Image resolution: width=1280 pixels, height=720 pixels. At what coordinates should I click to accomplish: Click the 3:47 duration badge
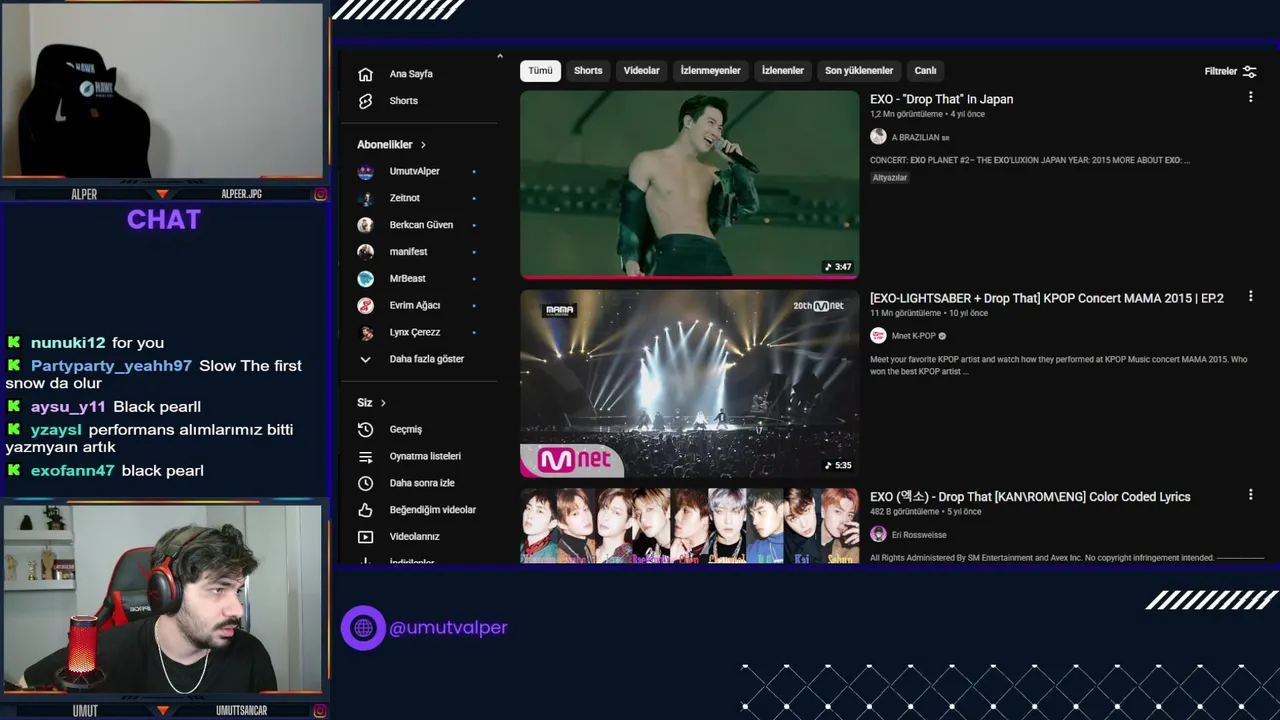pos(838,267)
